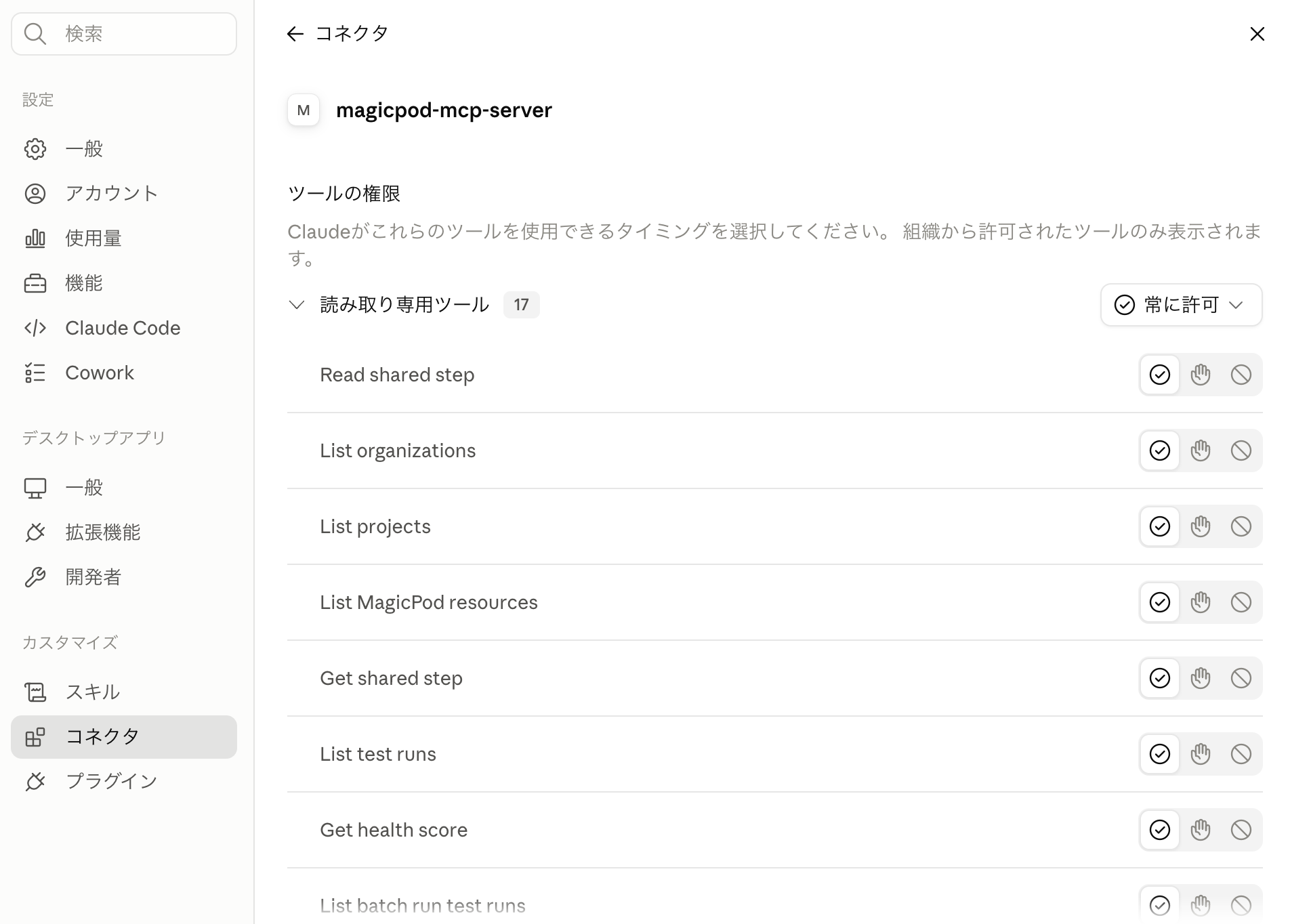The image size is (1290, 924).
Task: Block the Read shared step tool
Action: [1241, 375]
